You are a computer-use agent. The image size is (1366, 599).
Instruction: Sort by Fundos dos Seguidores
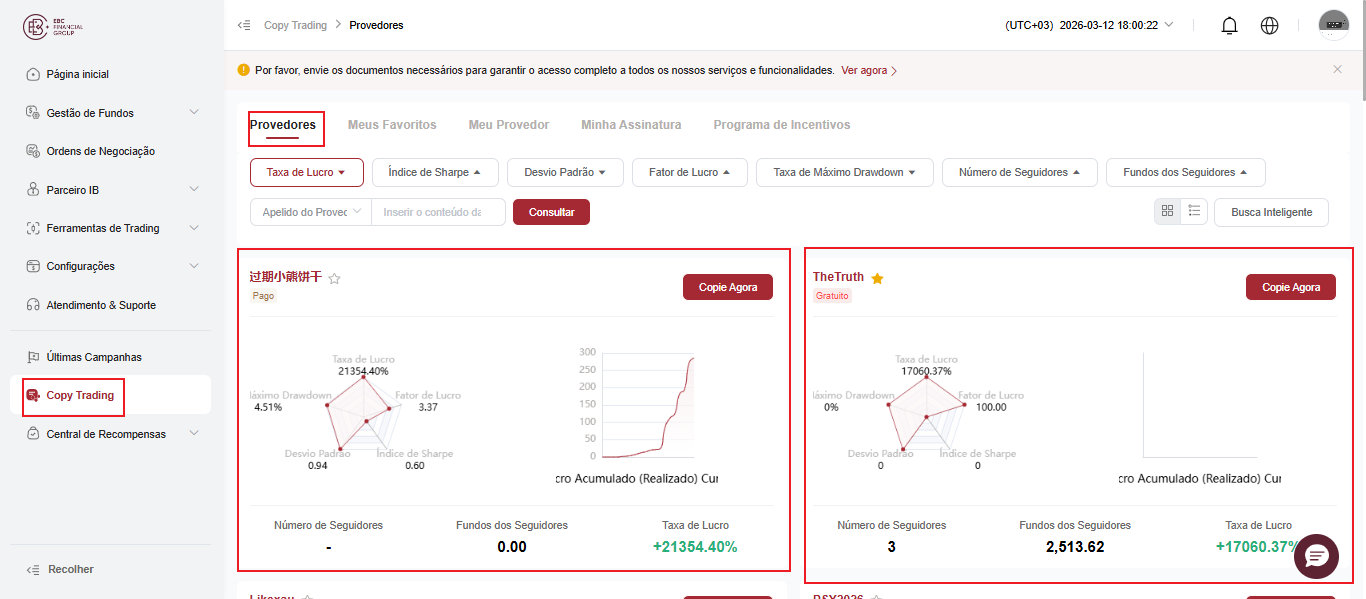1186,172
